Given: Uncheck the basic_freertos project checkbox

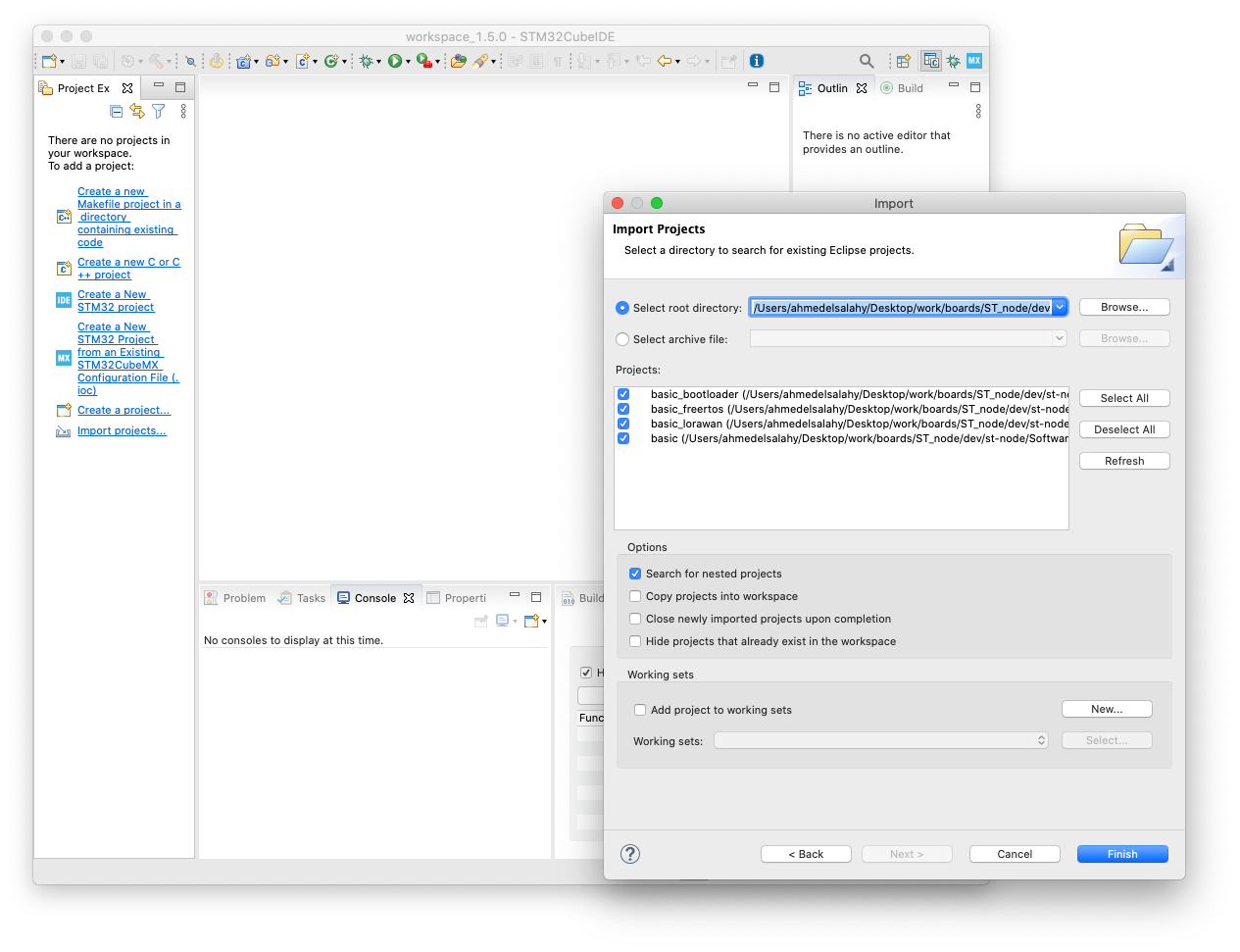Looking at the screenshot, I should [x=623, y=409].
